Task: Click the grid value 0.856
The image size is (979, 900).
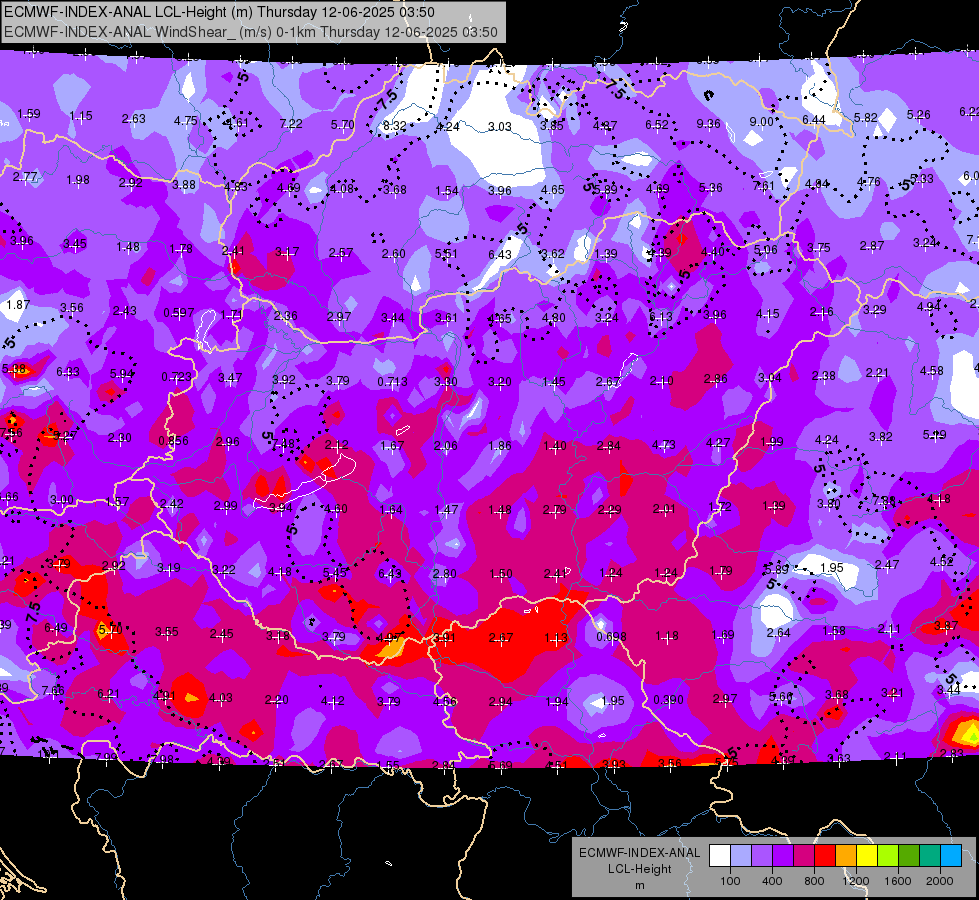Action: 174,441
